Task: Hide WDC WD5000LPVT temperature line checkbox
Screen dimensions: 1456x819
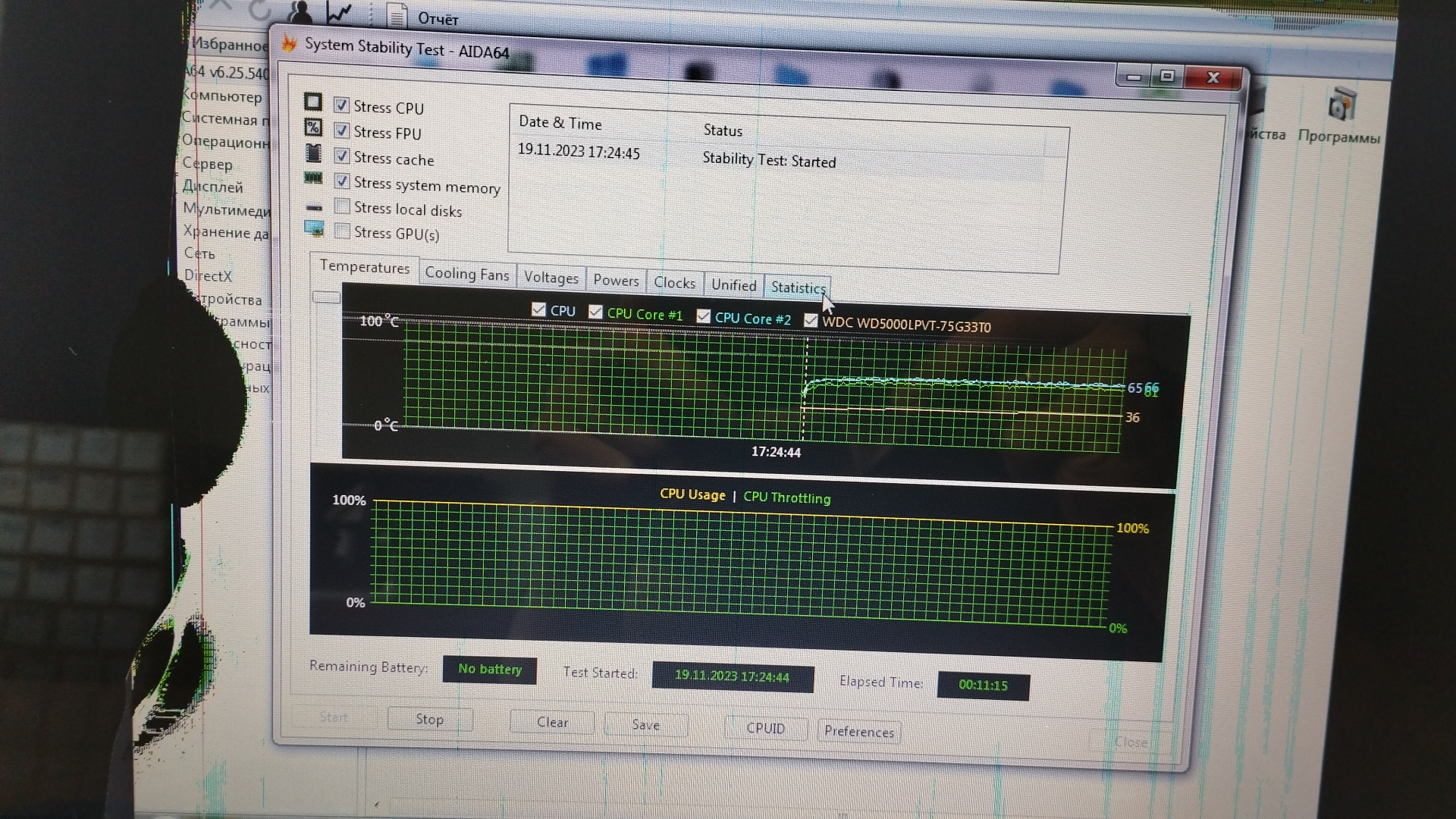Action: (x=810, y=320)
